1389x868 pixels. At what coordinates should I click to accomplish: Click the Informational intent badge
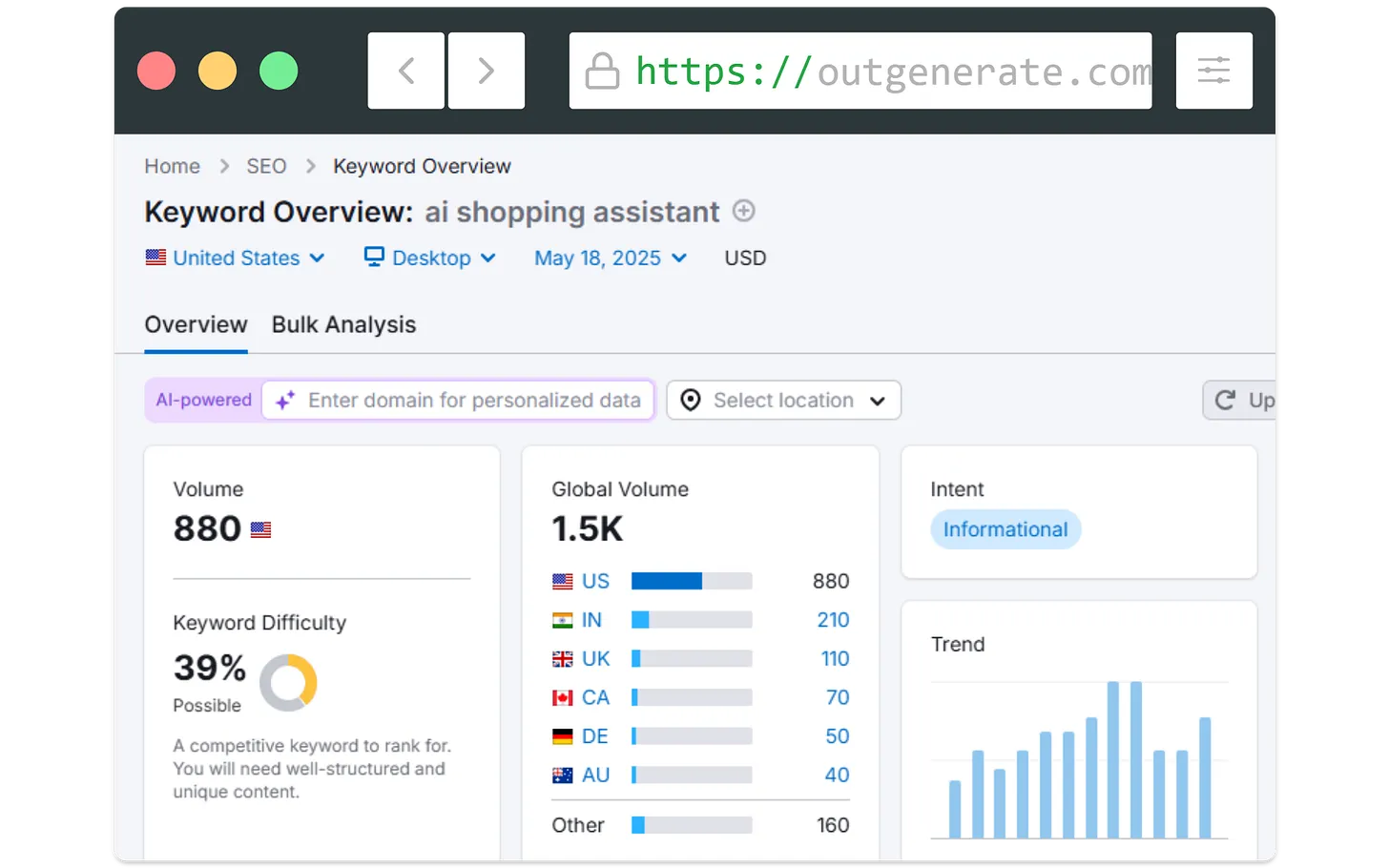tap(1005, 529)
